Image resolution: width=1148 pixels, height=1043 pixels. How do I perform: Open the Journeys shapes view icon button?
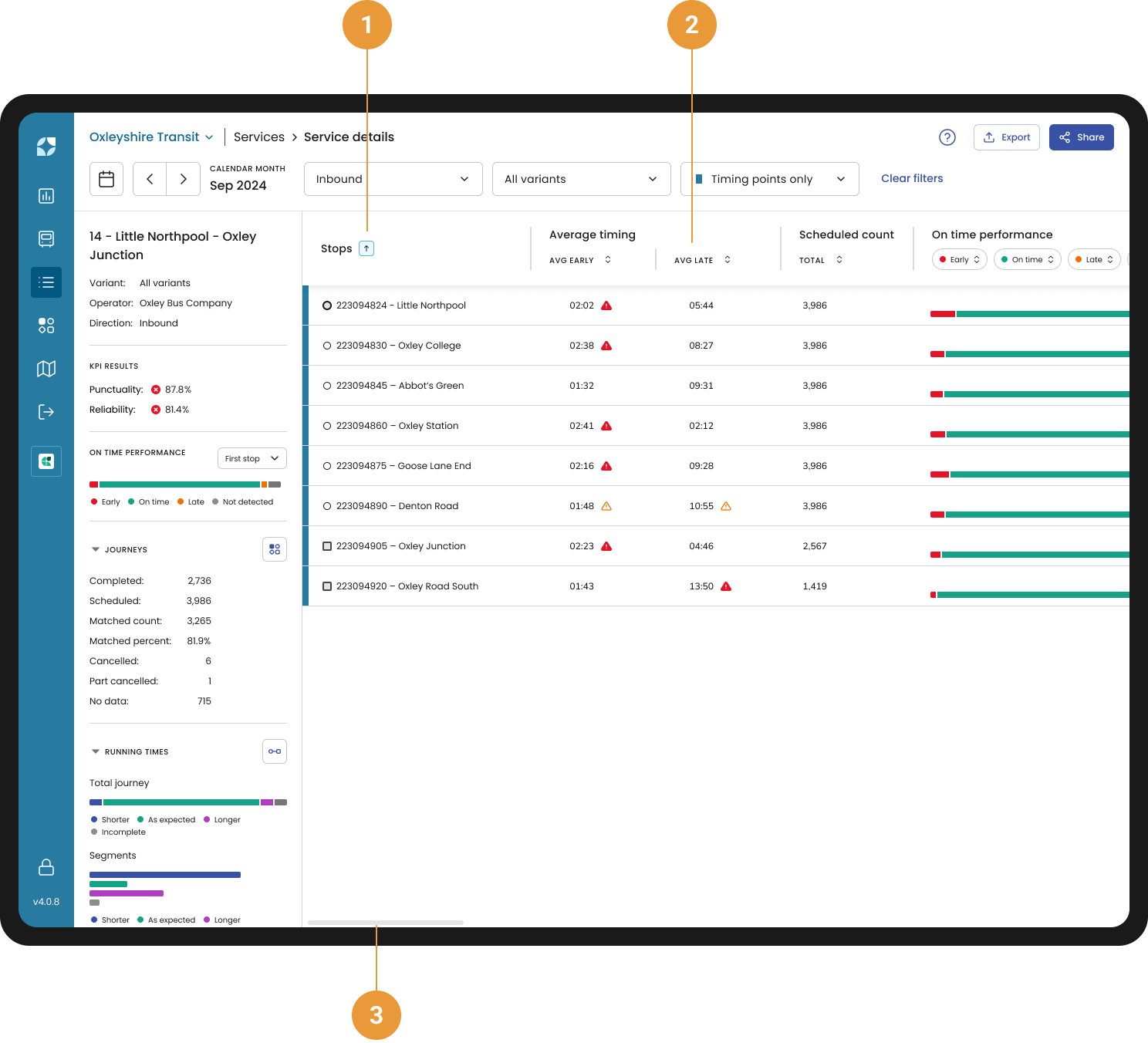tap(275, 549)
